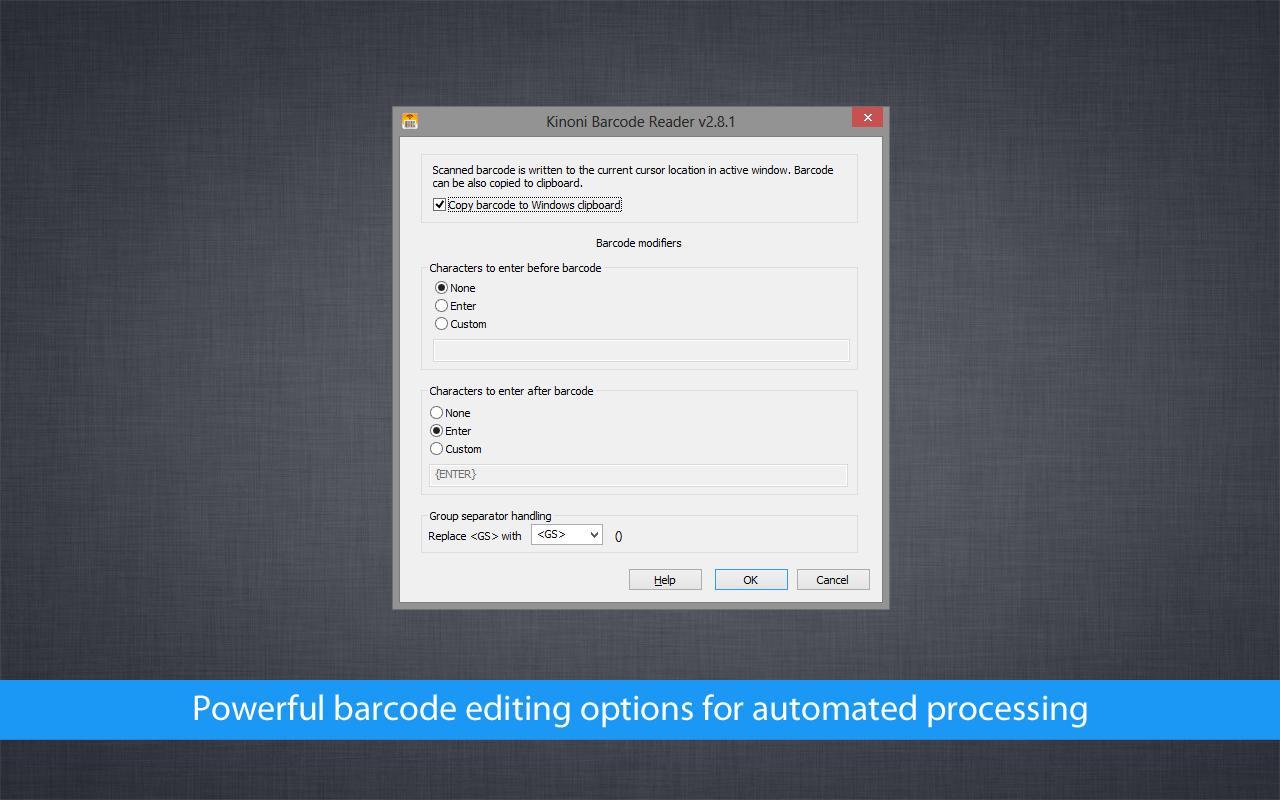This screenshot has width=1280, height=800.
Task: Select Enter for characters before barcode
Action: 441,305
